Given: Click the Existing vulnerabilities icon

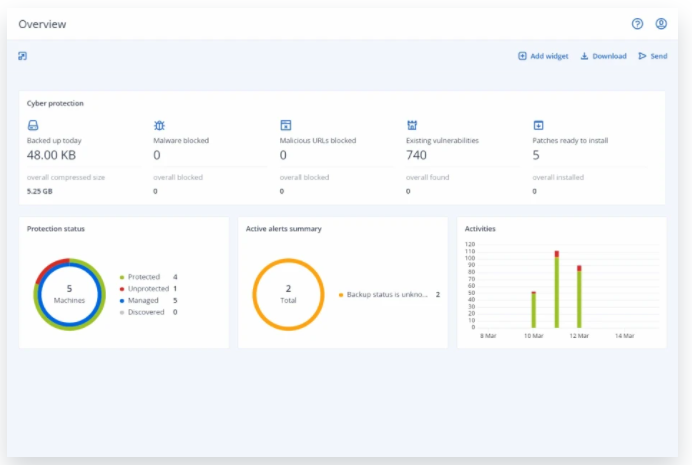Looking at the screenshot, I should point(412,125).
